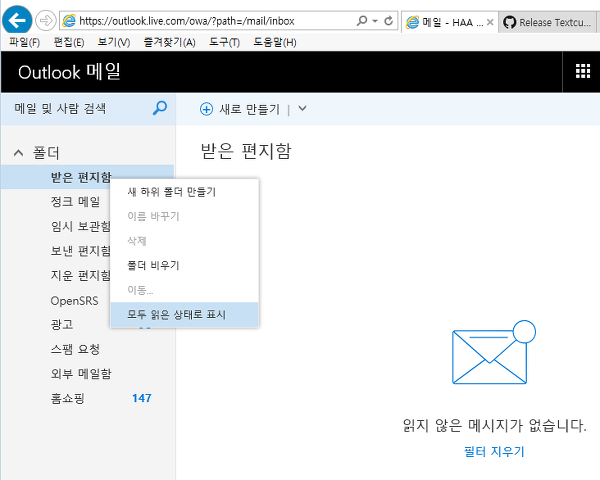Close the 메일 - HAA browser tab
Screen dimensions: 600x480
pyautogui.click(x=490, y=22)
